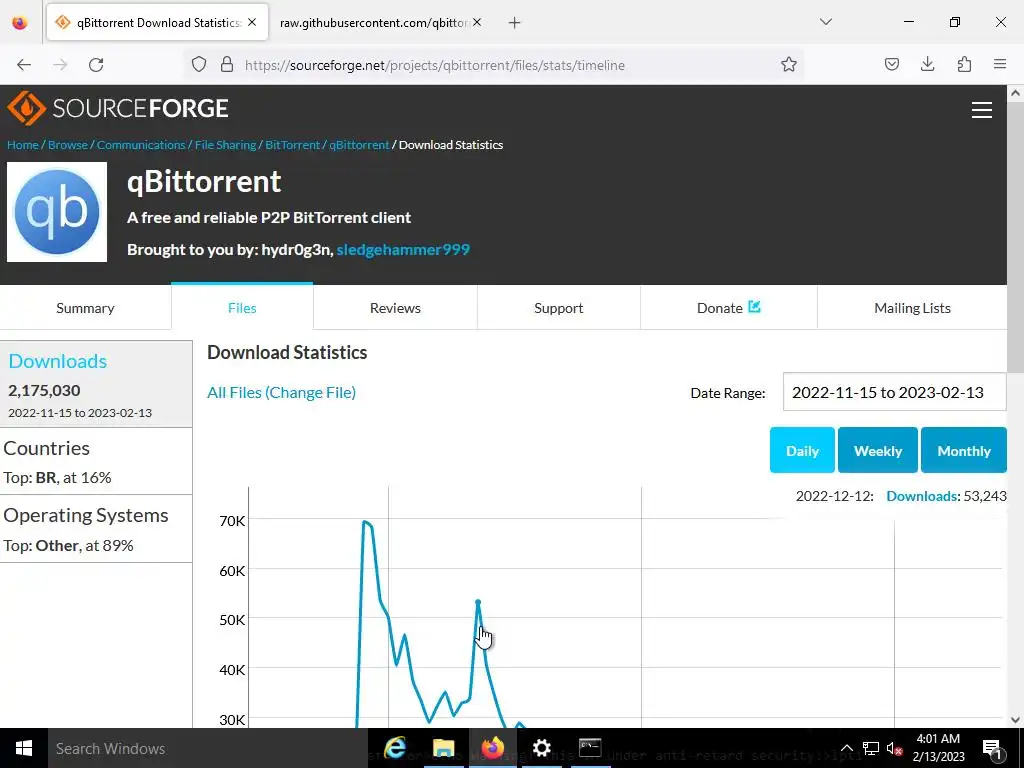Click the scrollbar up arrow

[x=1016, y=93]
